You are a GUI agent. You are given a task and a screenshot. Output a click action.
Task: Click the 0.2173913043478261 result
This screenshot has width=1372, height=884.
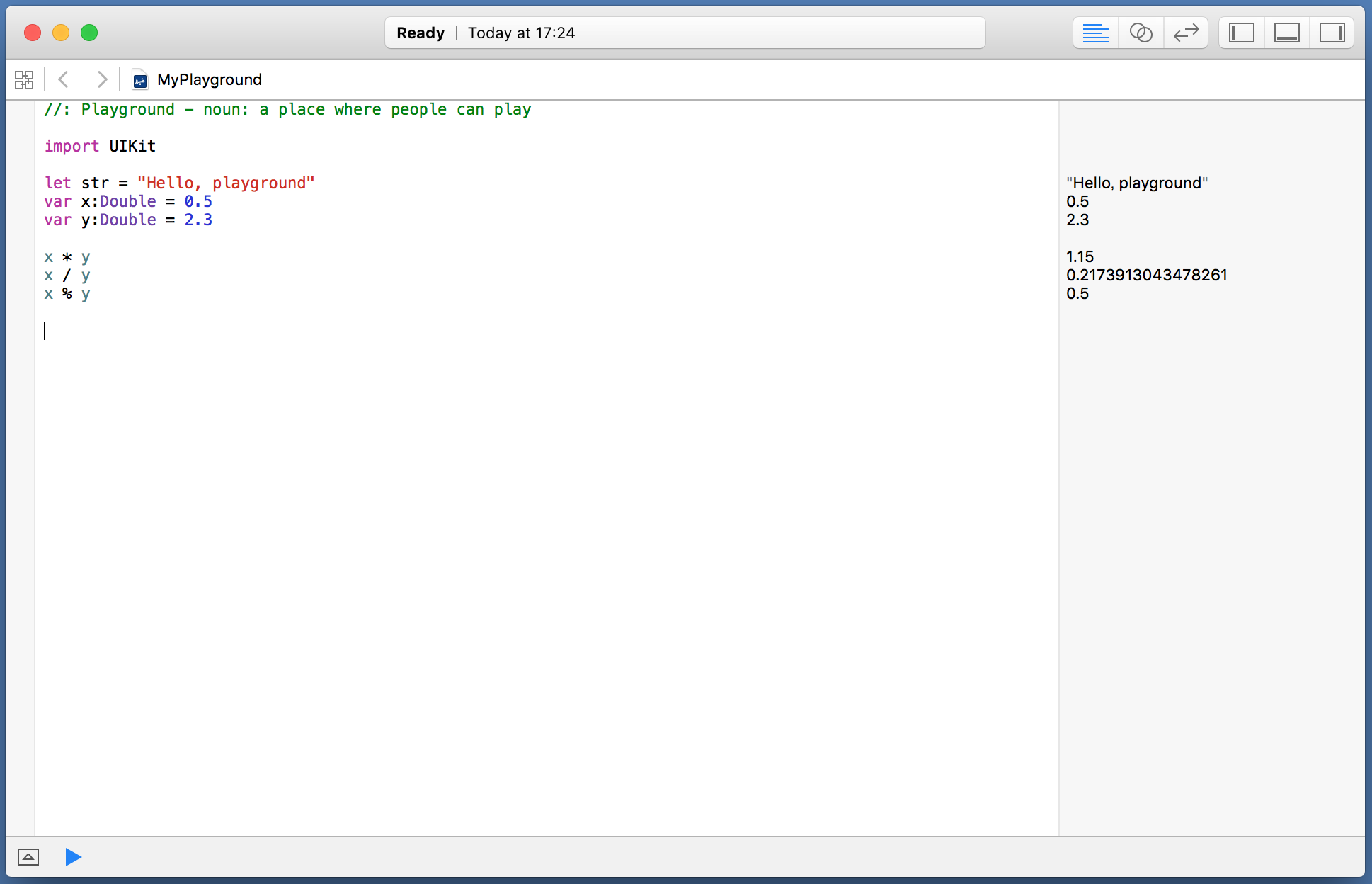point(1147,275)
